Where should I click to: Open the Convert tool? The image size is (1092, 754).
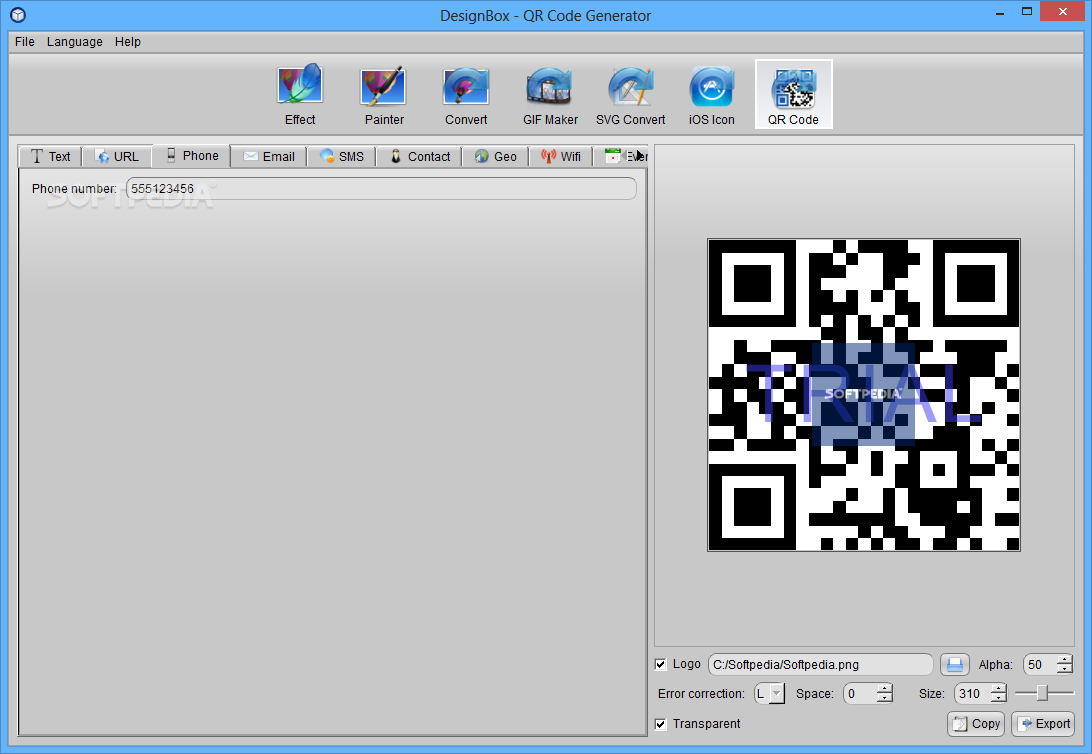(x=466, y=95)
